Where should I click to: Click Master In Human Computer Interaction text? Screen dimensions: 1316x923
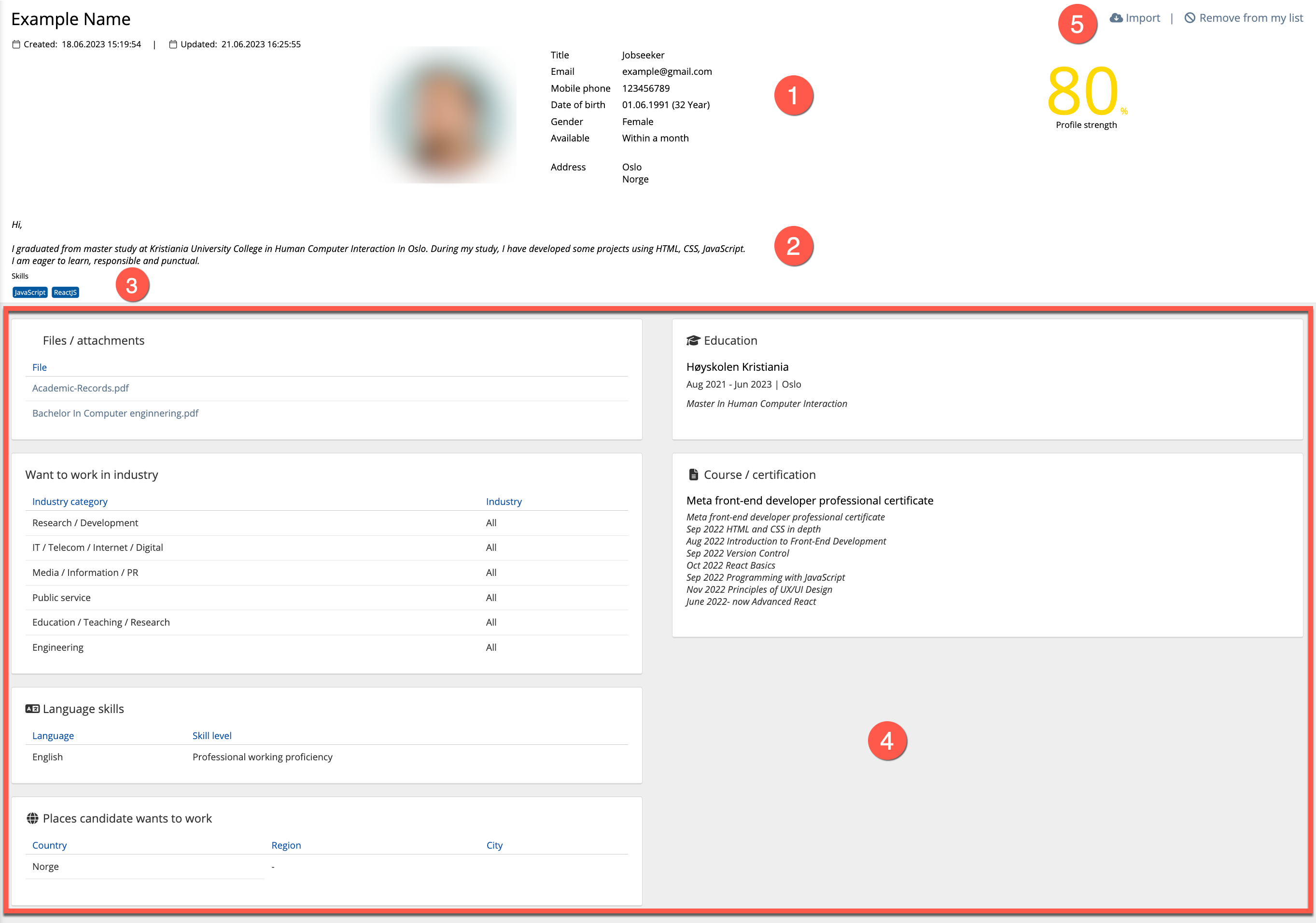(766, 404)
